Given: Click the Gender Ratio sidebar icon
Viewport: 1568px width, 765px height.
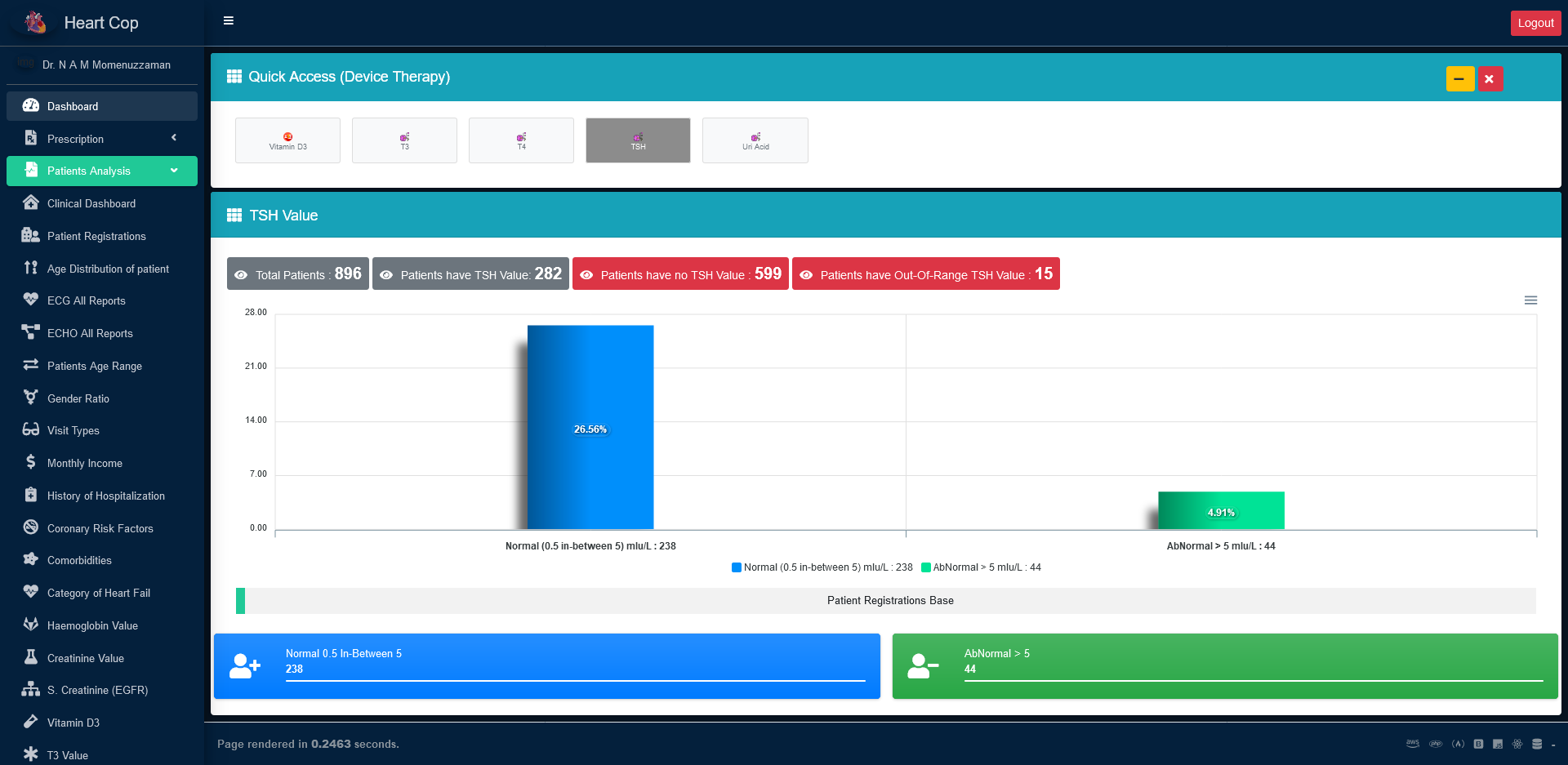Looking at the screenshot, I should tap(31, 398).
